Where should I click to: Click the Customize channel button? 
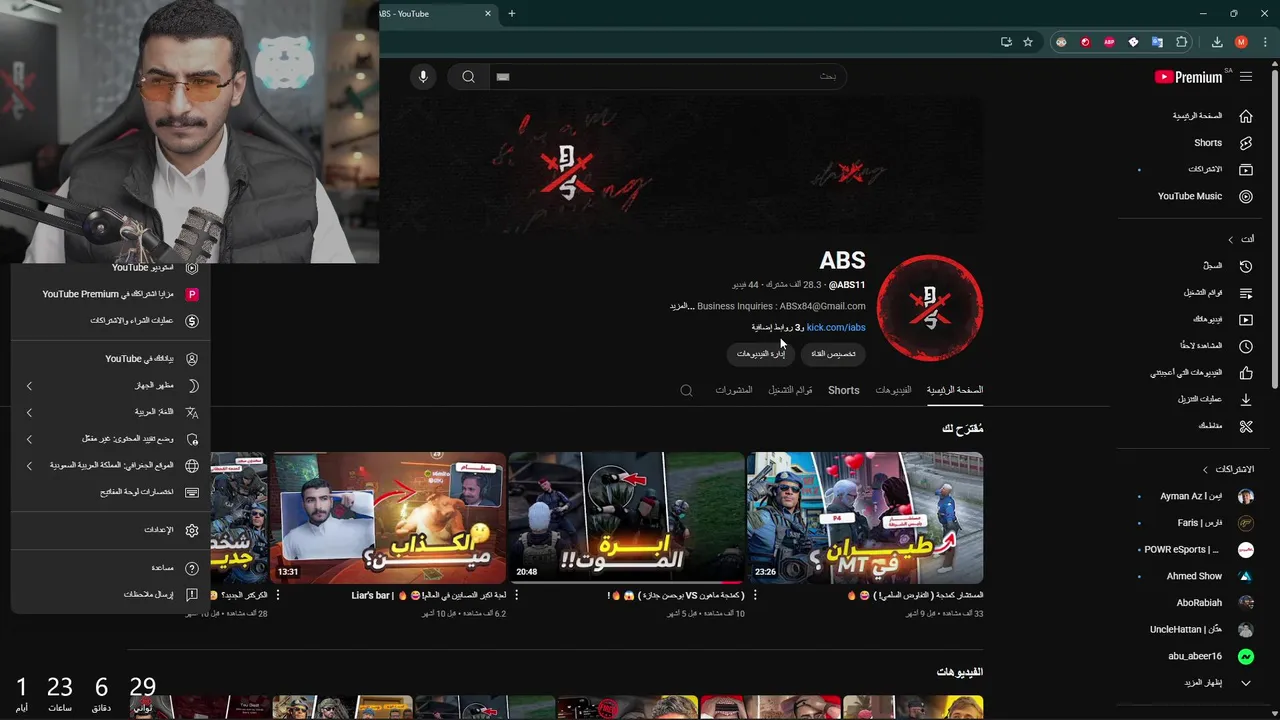pos(833,353)
